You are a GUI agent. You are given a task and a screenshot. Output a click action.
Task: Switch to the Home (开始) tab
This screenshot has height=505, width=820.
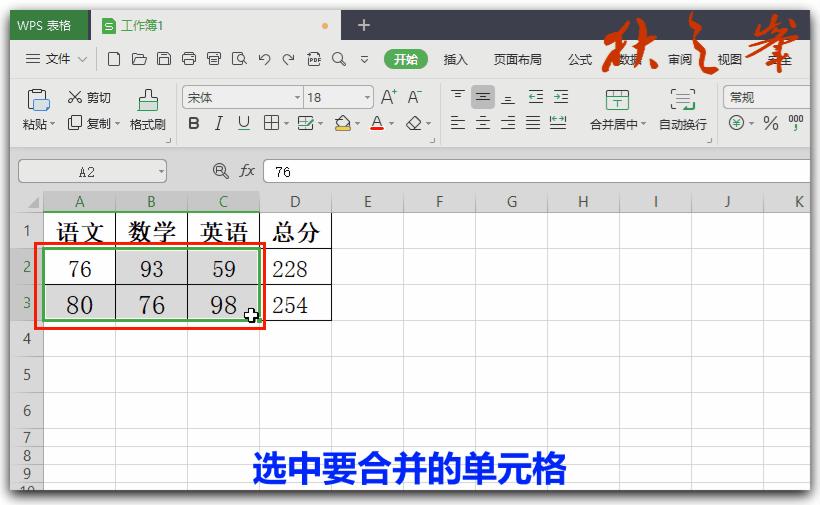(406, 59)
